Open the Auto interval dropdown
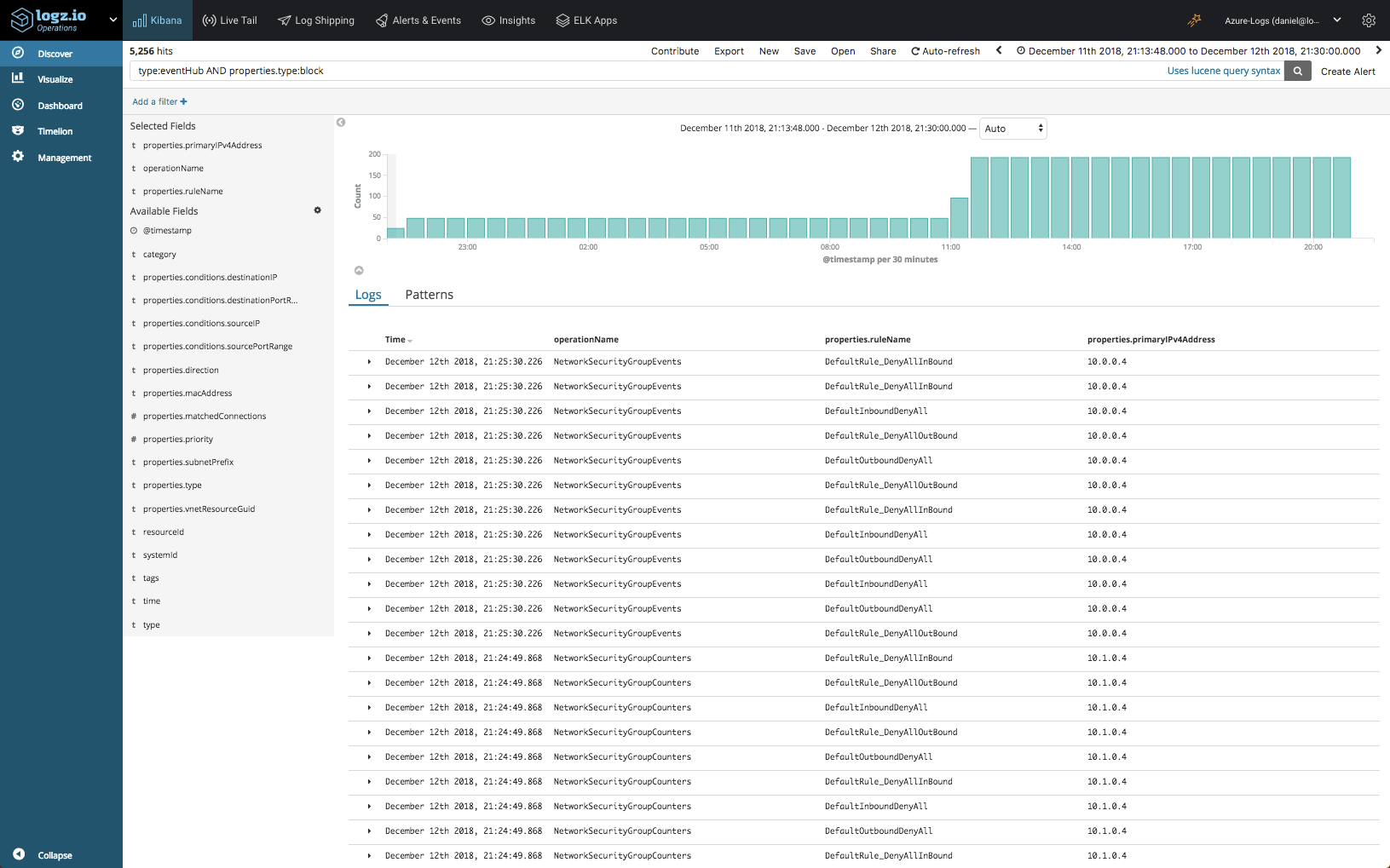Image resolution: width=1390 pixels, height=868 pixels. coord(1013,129)
